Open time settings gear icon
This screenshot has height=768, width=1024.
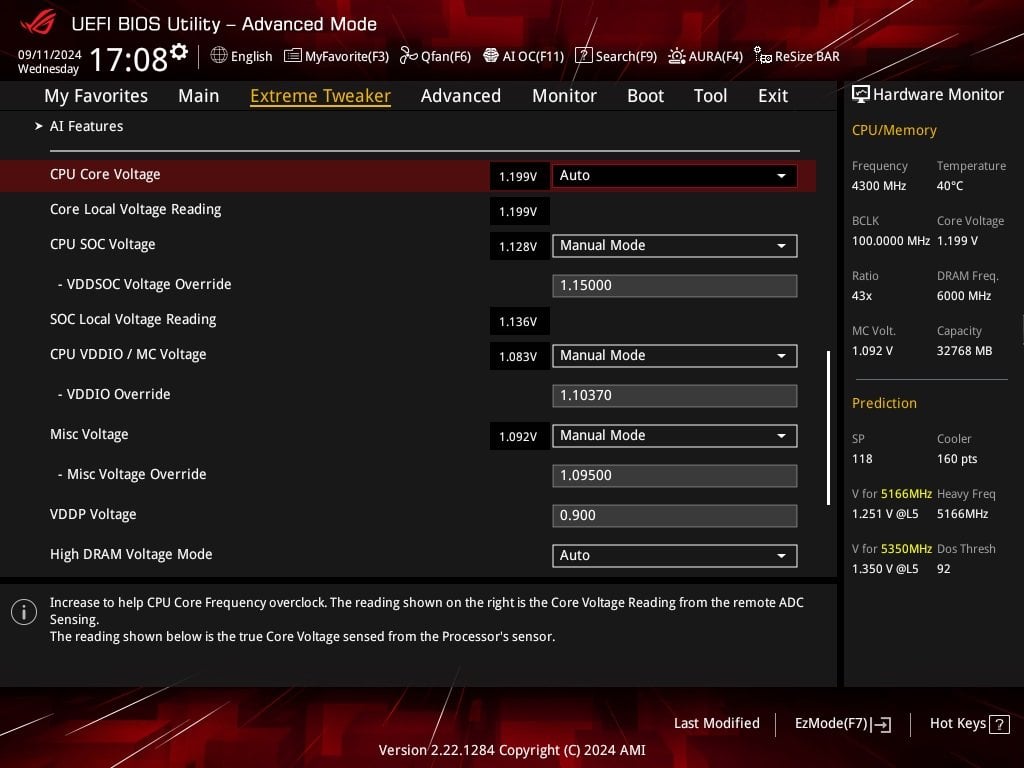coord(179,52)
